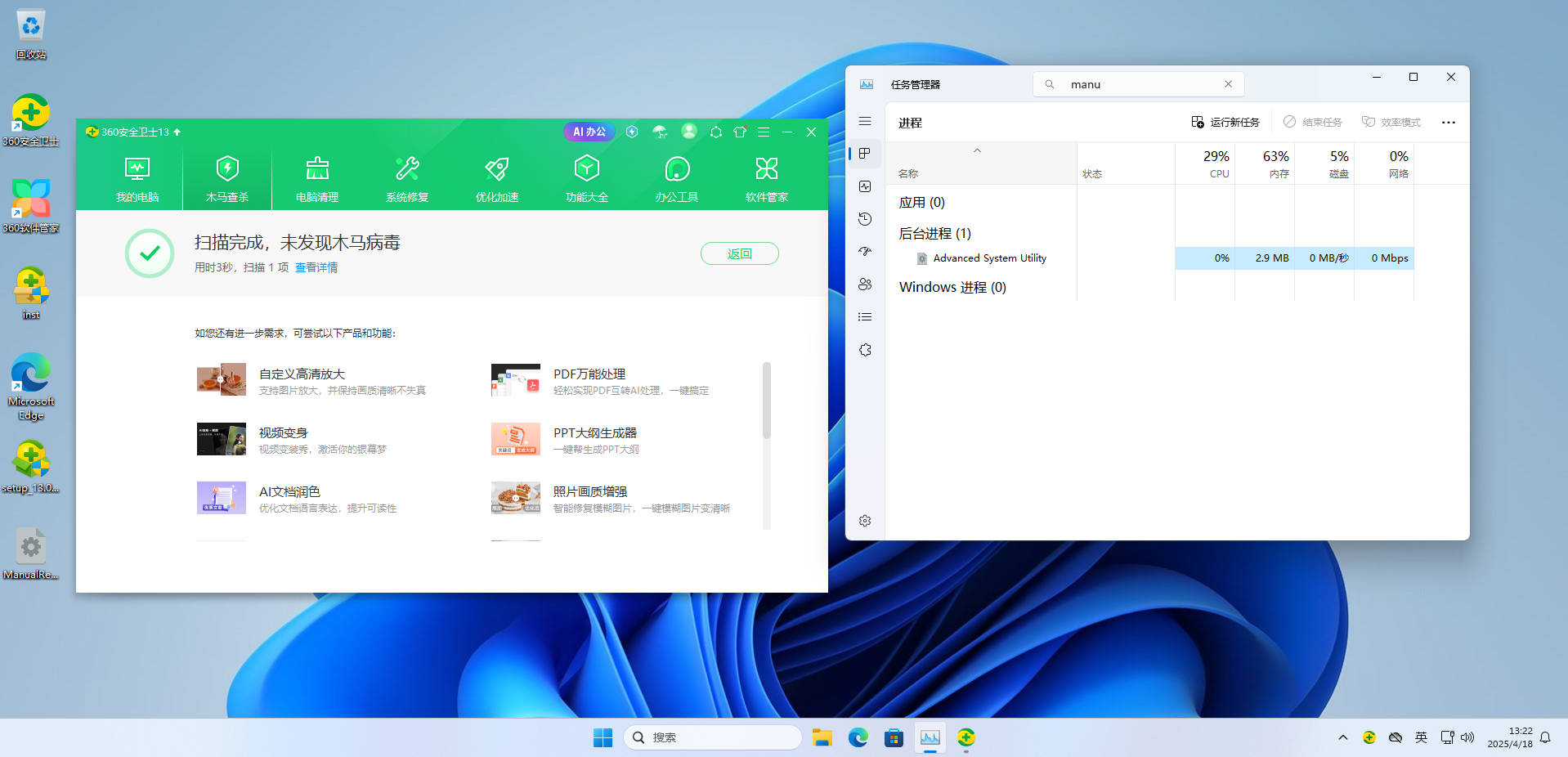
Task: Open the skin (T-shirt) icon
Action: tap(740, 132)
